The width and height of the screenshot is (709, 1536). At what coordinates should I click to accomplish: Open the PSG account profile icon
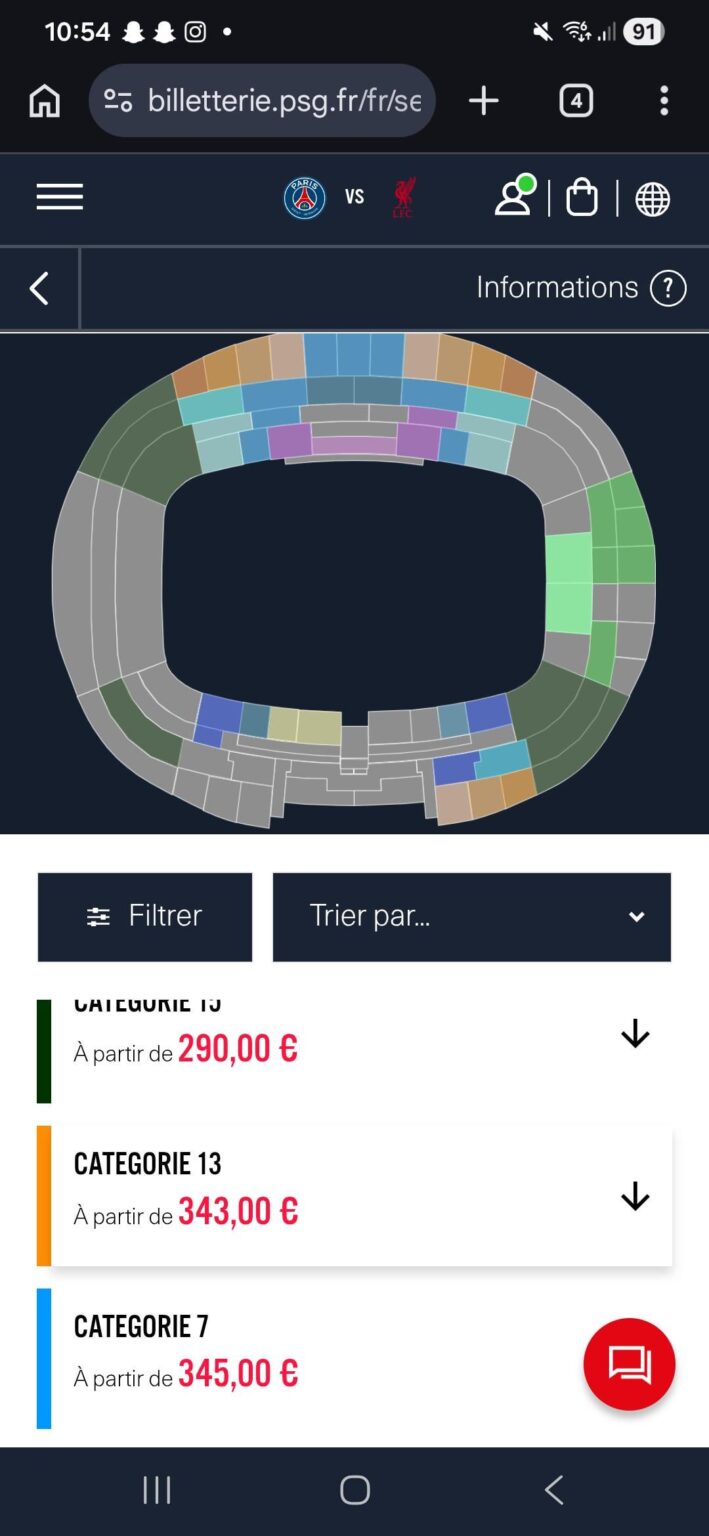click(515, 198)
